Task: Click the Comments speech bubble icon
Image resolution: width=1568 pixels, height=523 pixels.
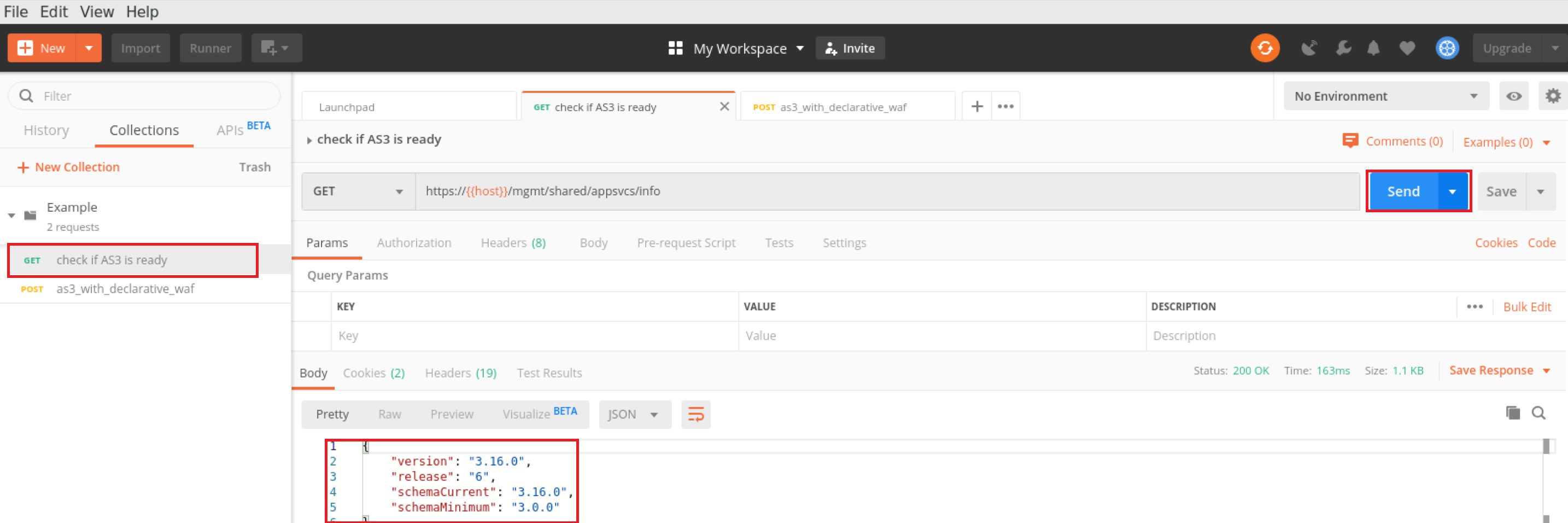Action: coord(1350,141)
